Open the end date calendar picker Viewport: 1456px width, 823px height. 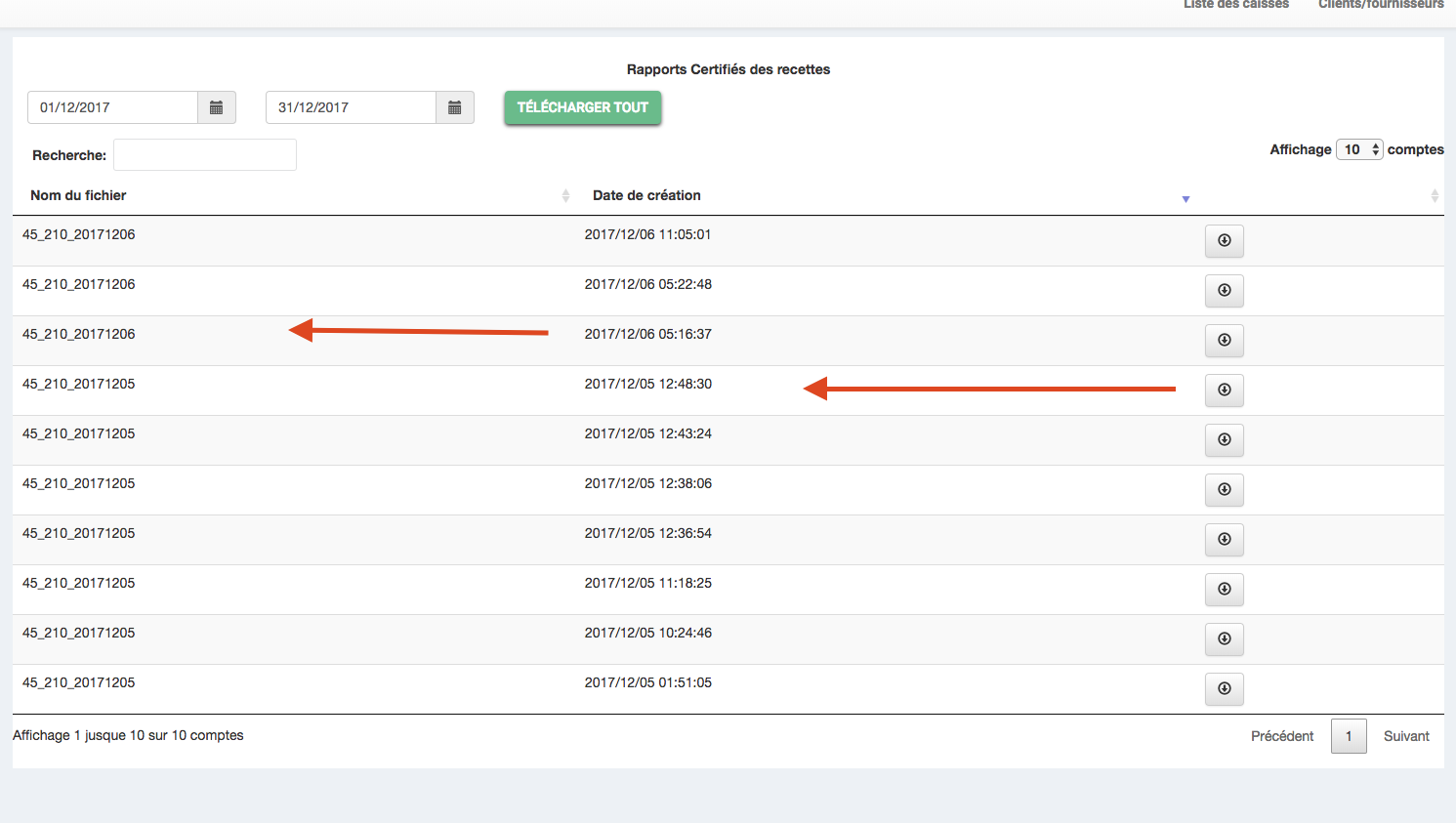coord(455,107)
